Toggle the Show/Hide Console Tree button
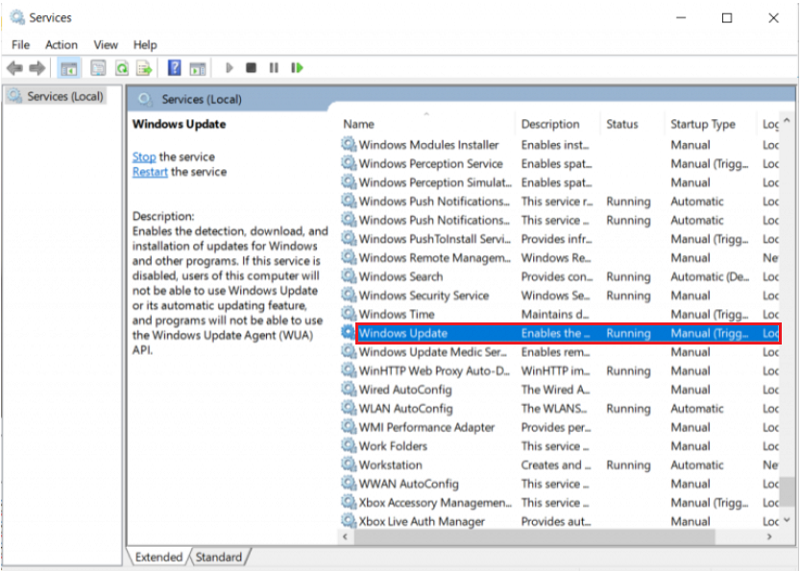 pos(69,68)
